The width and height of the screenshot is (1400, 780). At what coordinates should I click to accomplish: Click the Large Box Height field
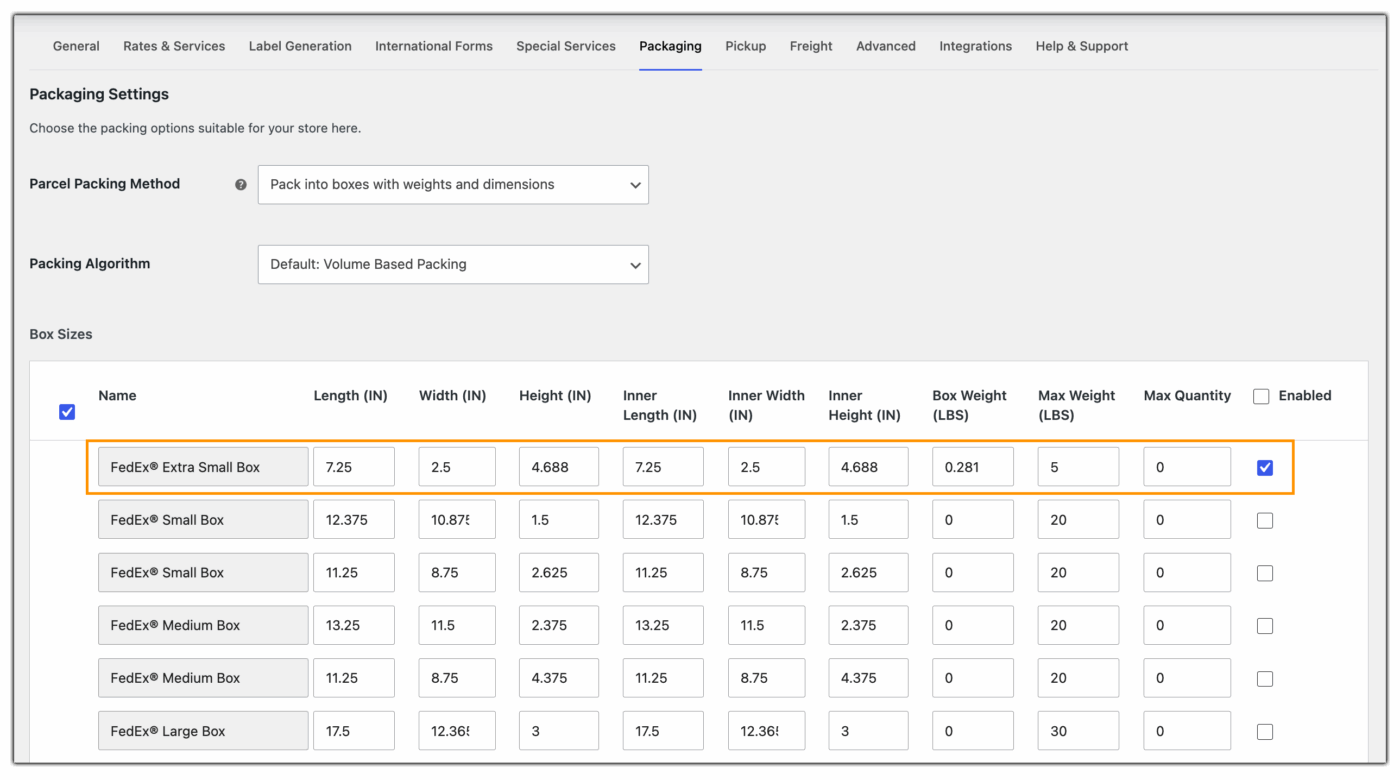tap(559, 731)
